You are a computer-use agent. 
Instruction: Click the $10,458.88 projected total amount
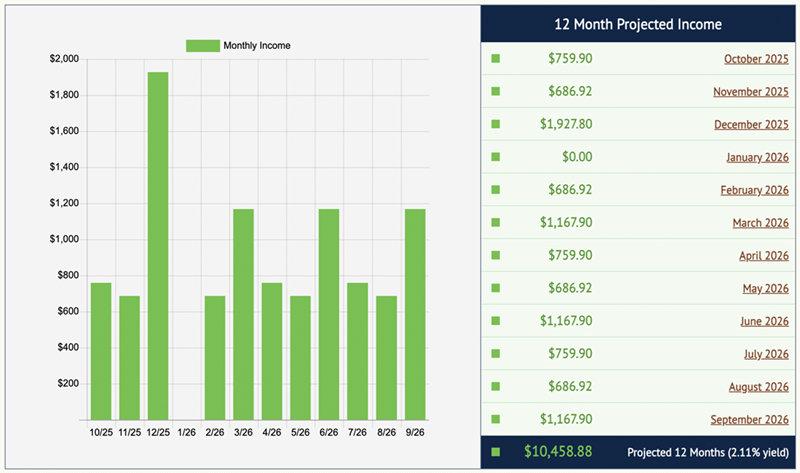click(x=558, y=452)
